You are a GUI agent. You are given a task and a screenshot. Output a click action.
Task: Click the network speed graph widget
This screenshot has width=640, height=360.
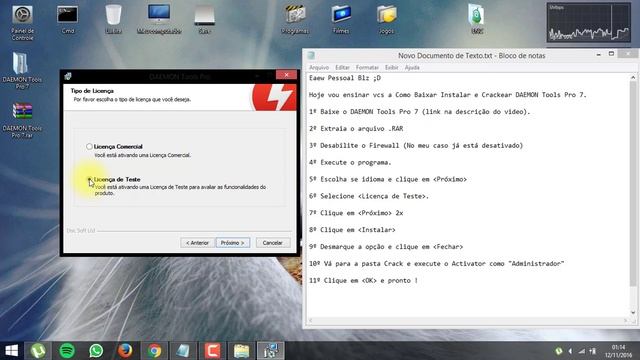589,22
